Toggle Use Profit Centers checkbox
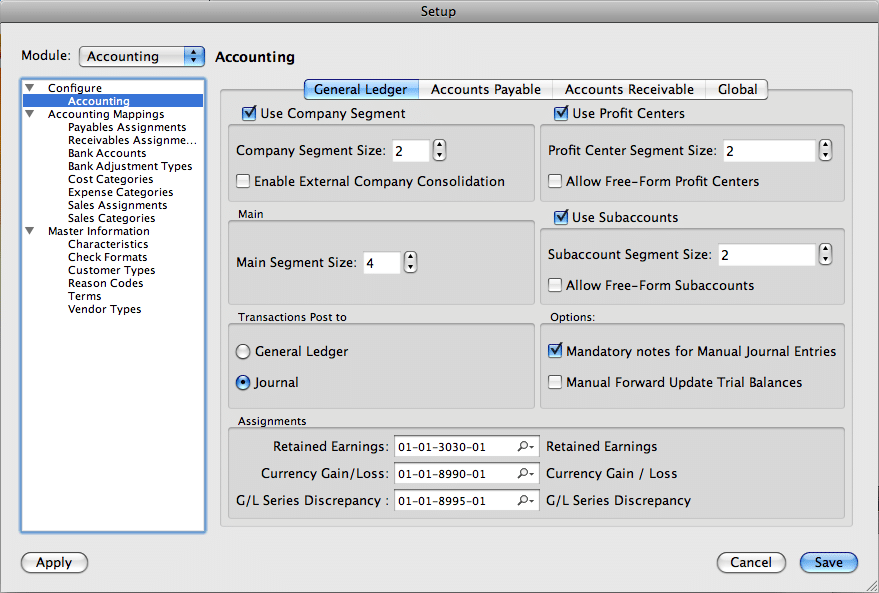The height and width of the screenshot is (593, 879). (x=561, y=113)
